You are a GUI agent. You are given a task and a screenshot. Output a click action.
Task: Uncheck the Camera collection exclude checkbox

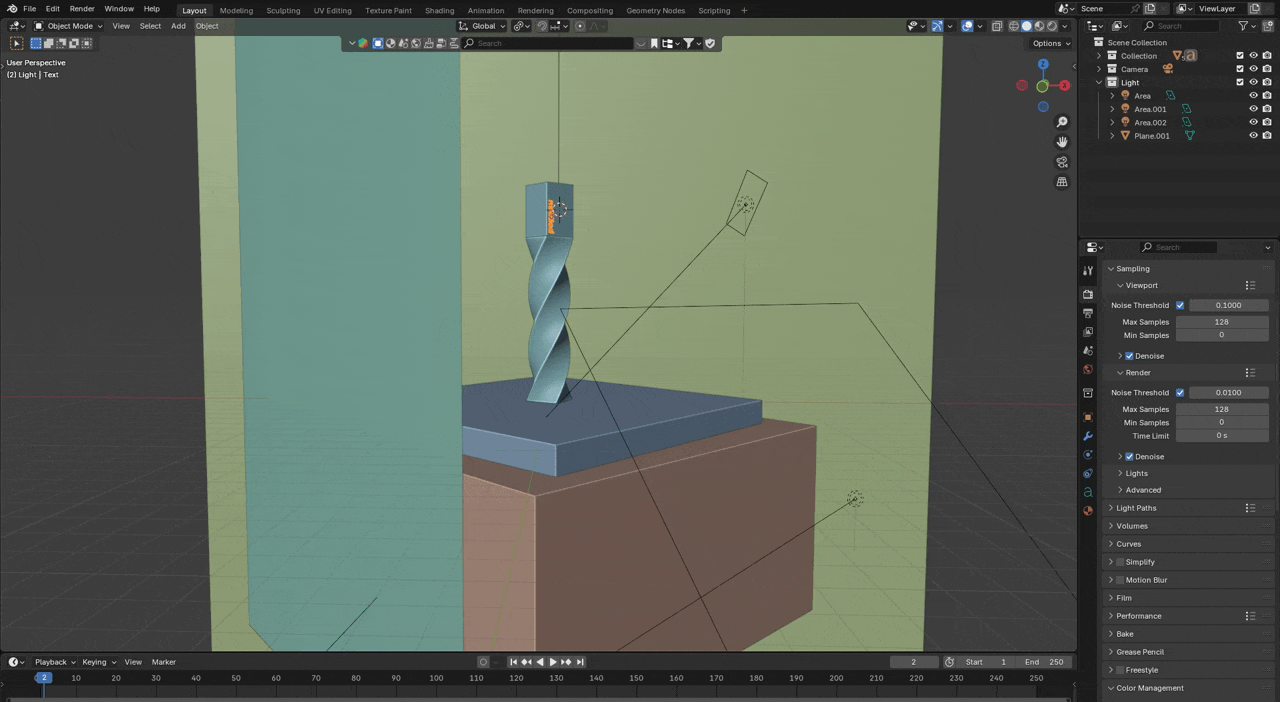(1240, 69)
